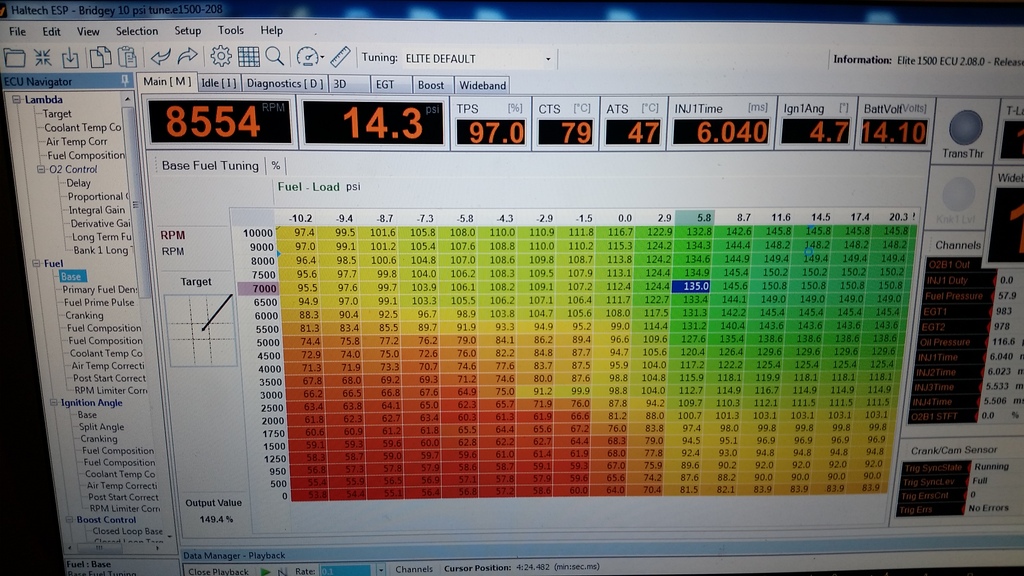This screenshot has height=576, width=1024.
Task: Select the ruler measurement icon
Action: pyautogui.click(x=340, y=57)
